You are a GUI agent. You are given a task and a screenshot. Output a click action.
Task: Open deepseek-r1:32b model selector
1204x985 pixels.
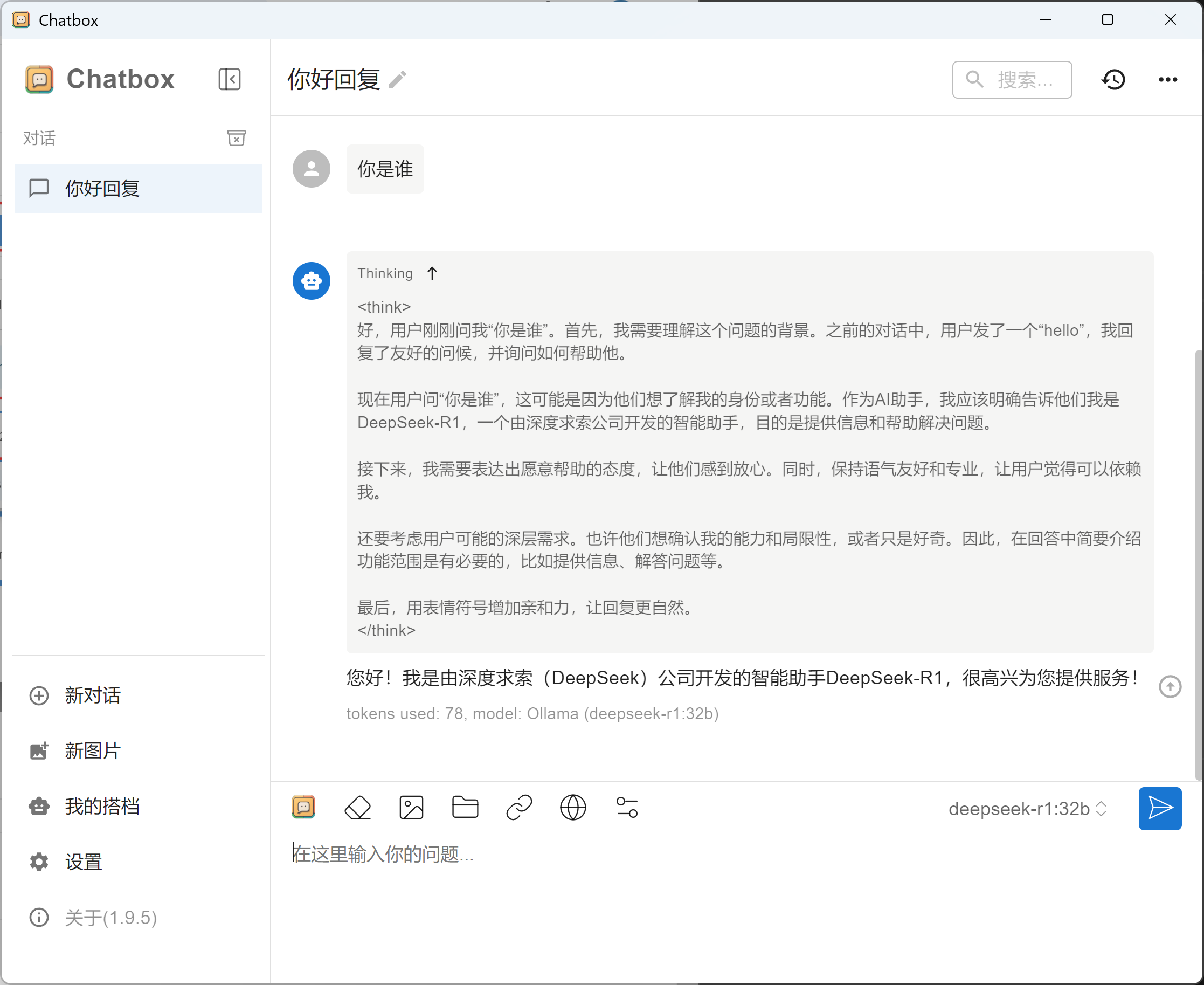click(x=1028, y=809)
